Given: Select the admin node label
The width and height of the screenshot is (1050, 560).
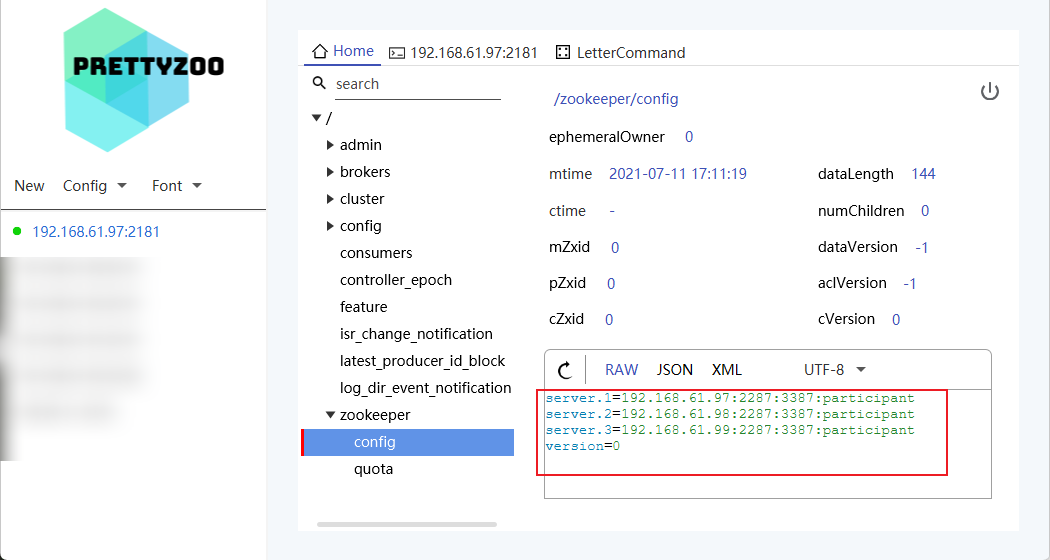Looking at the screenshot, I should [361, 145].
